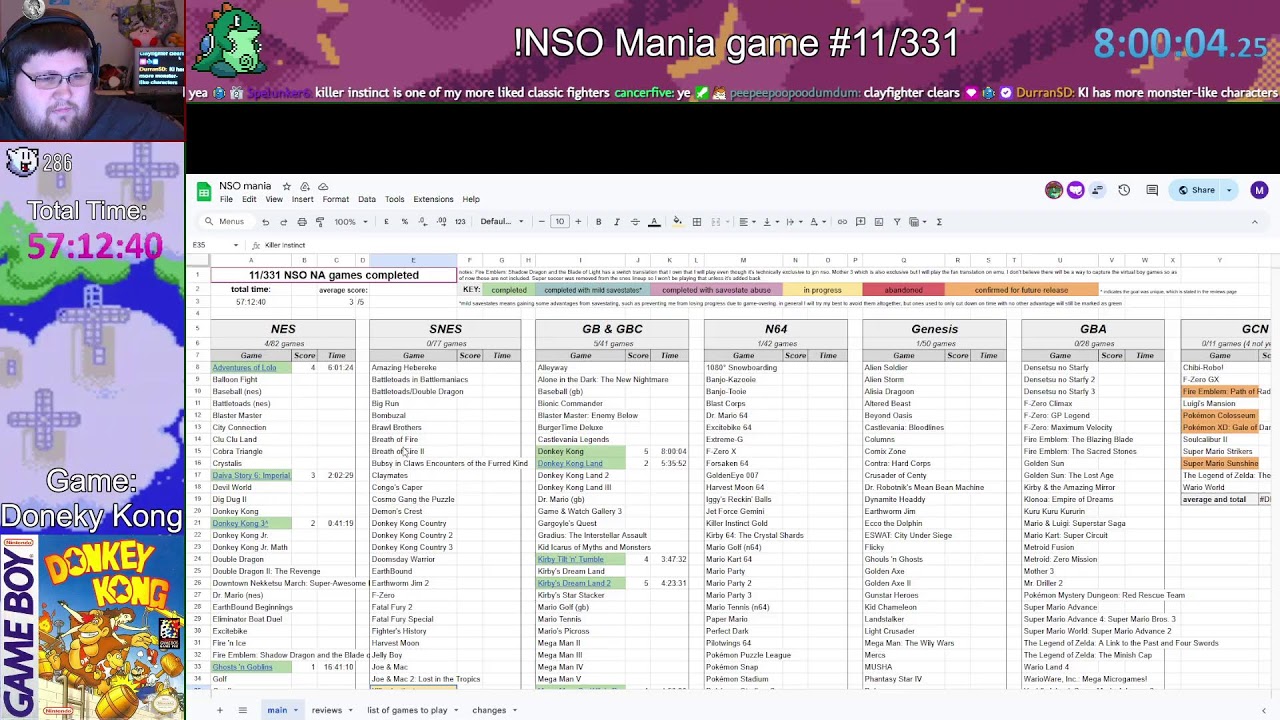The width and height of the screenshot is (1280, 720).
Task: Open version history
Action: tap(1124, 190)
